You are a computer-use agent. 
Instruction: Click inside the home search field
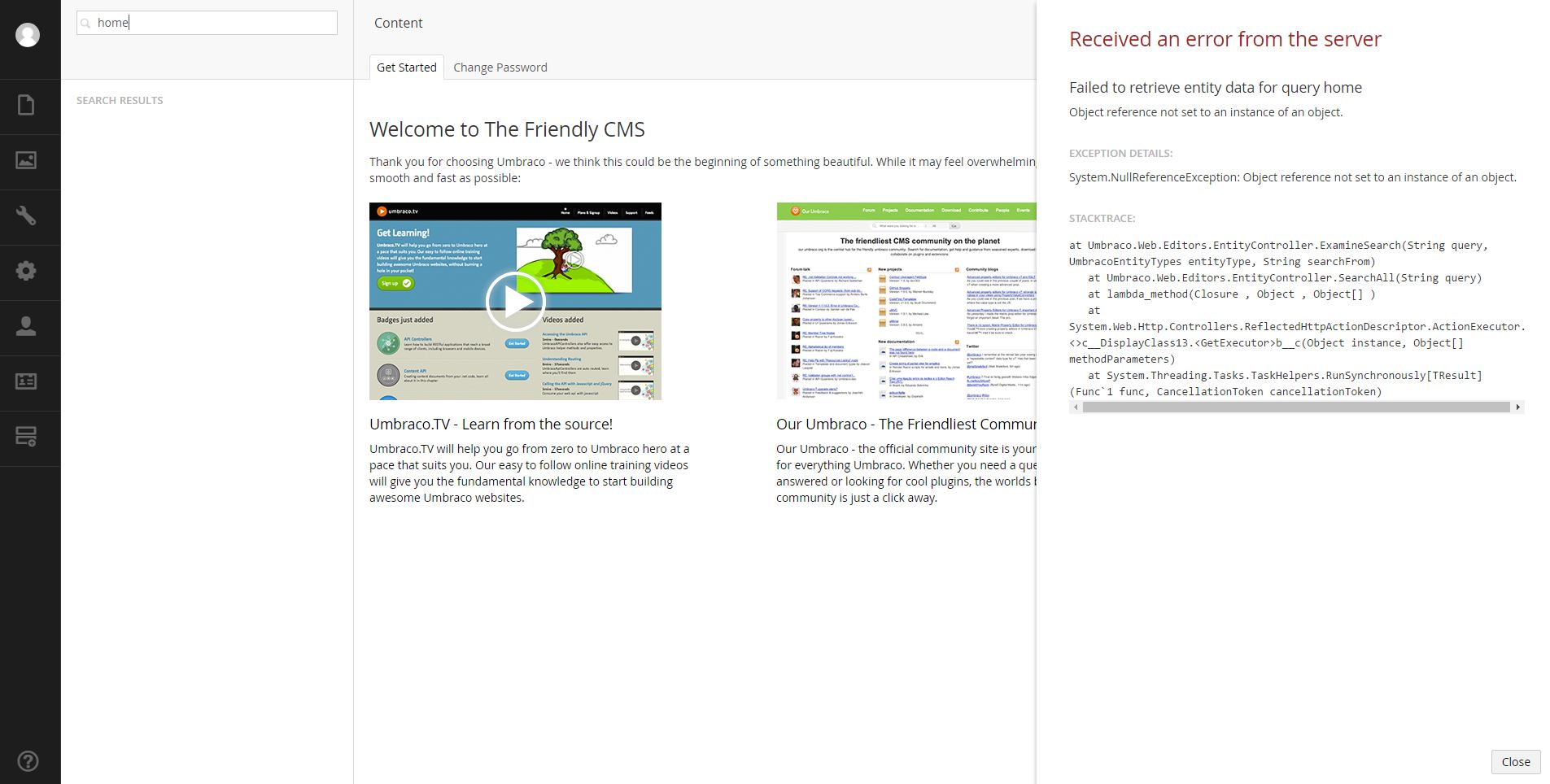[206, 23]
